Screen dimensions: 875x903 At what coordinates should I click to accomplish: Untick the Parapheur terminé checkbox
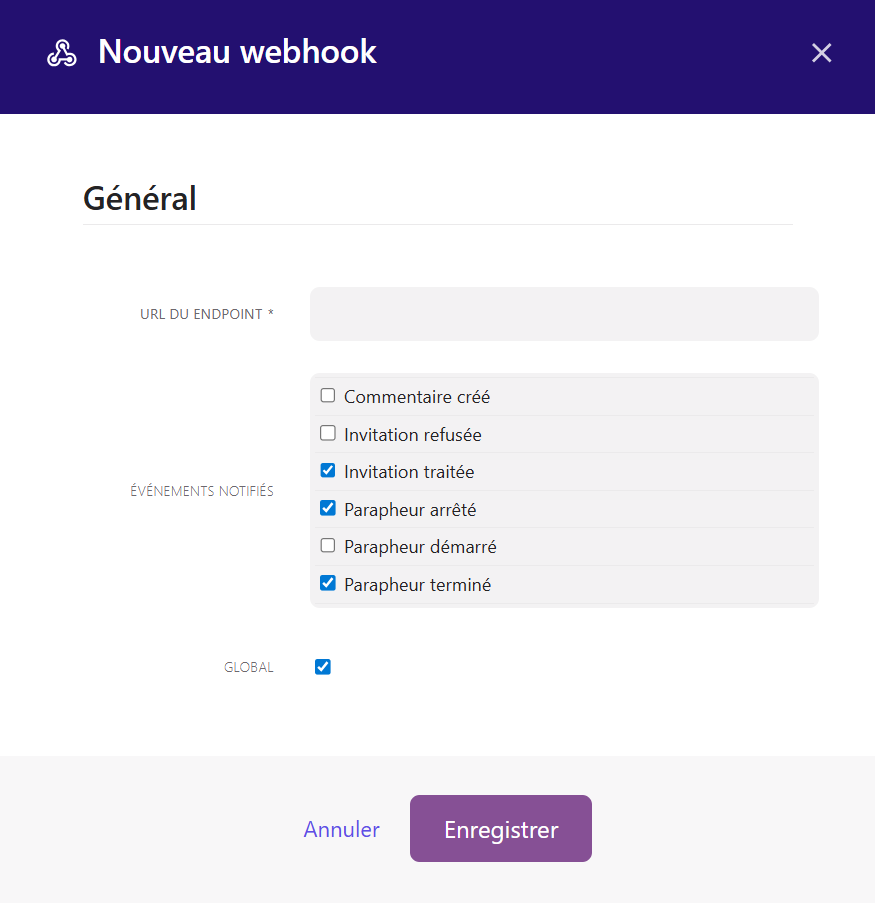coord(328,583)
